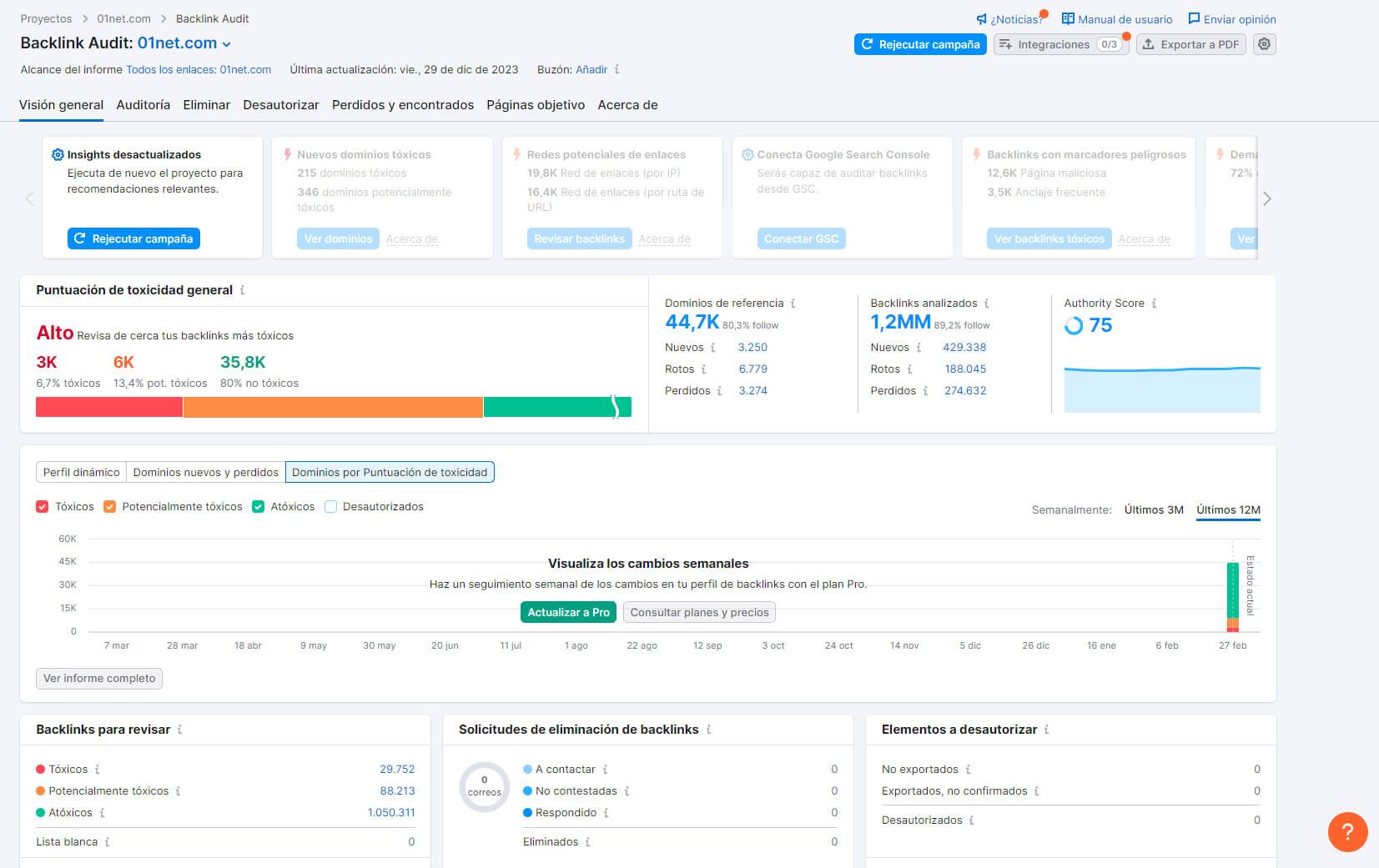Click the Authority Score circular gauge icon
The width and height of the screenshot is (1379, 868).
(1074, 326)
